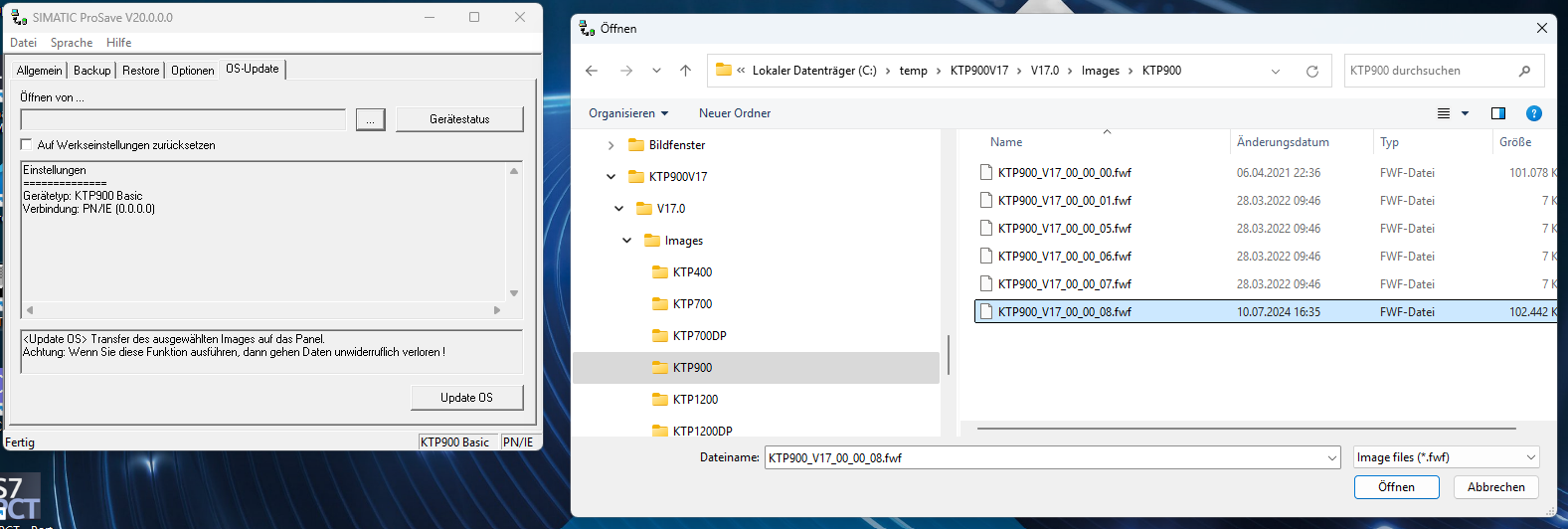Collapse the V17.0 tree node
Image resolution: width=1568 pixels, height=529 pixels.
(x=618, y=209)
